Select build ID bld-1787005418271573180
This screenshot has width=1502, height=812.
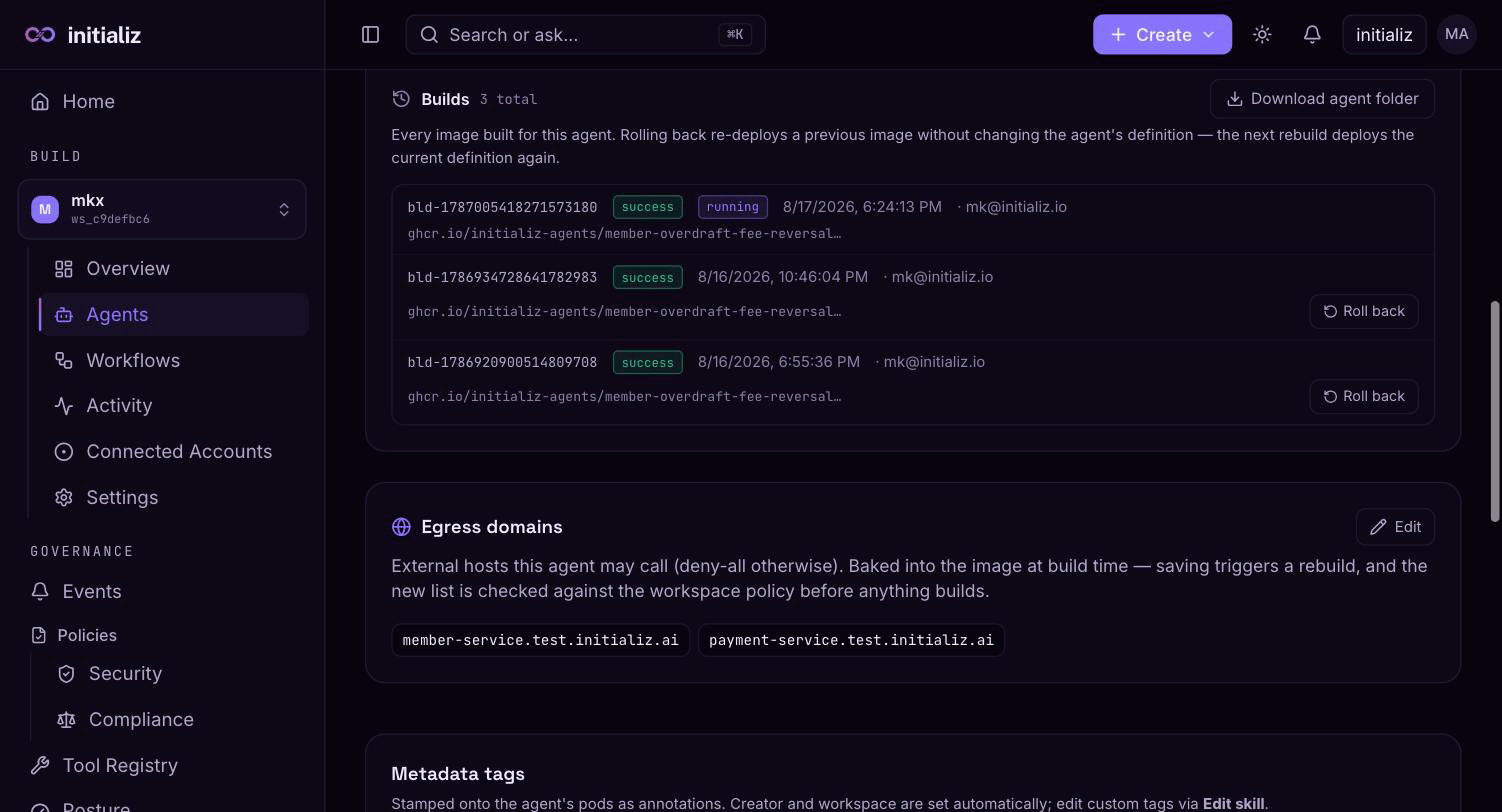point(502,208)
